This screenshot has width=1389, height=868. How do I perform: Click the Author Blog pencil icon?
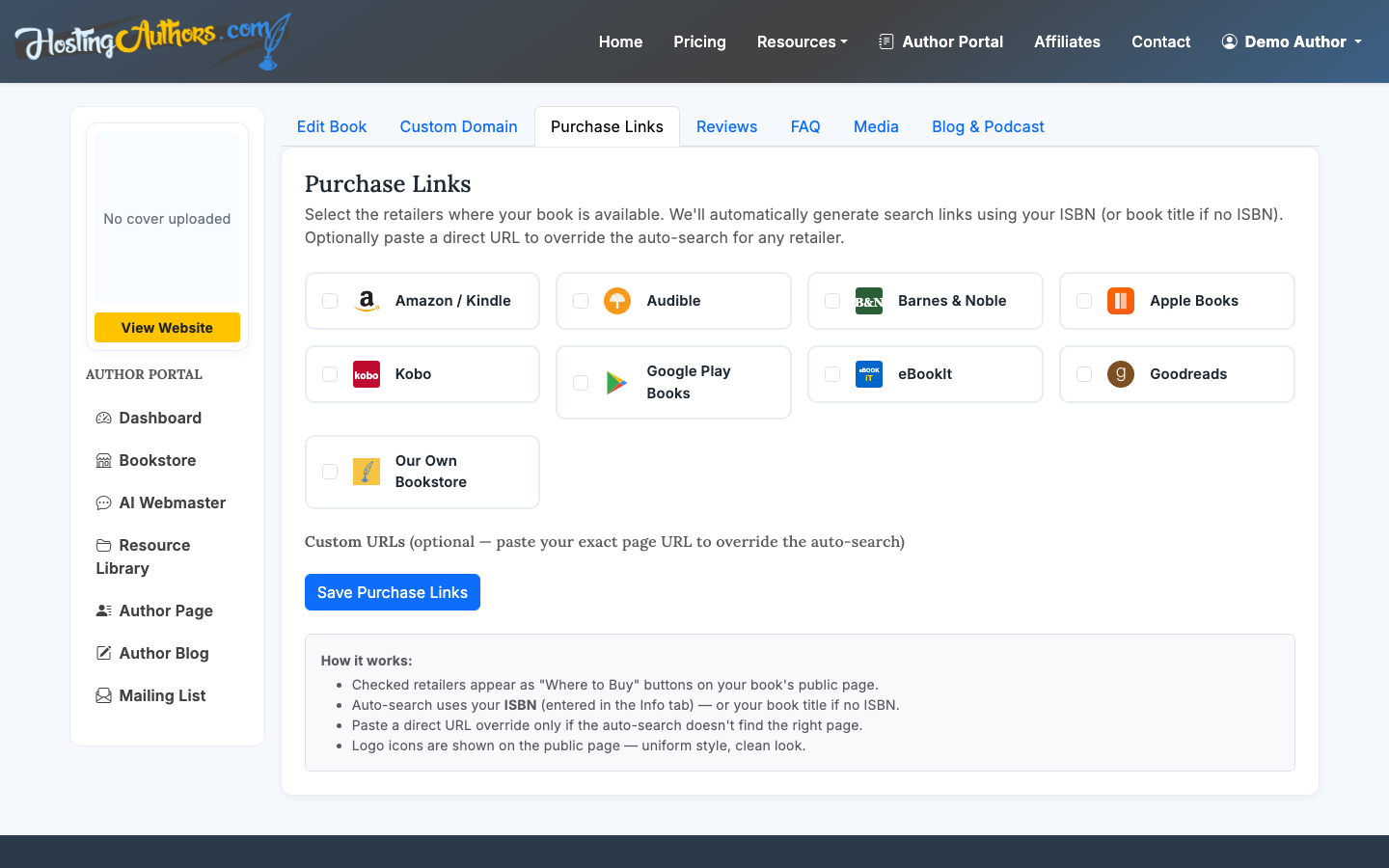point(103,654)
